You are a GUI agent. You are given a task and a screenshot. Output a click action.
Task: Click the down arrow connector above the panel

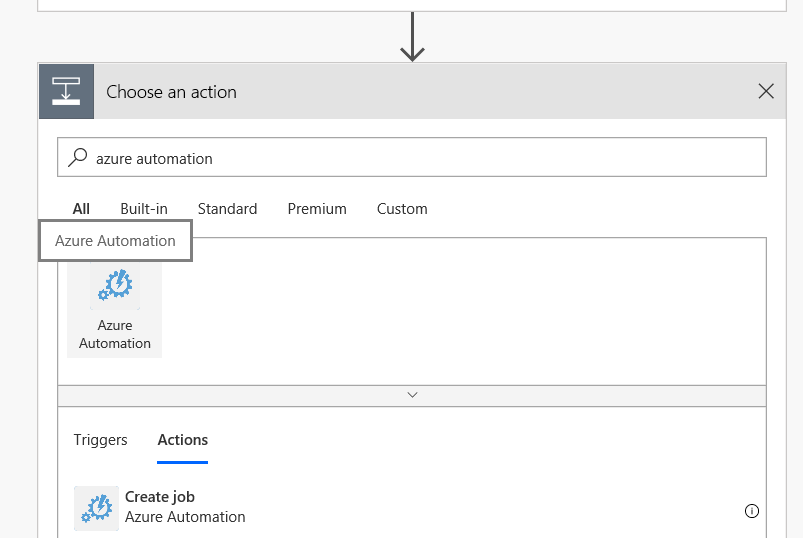pyautogui.click(x=412, y=38)
